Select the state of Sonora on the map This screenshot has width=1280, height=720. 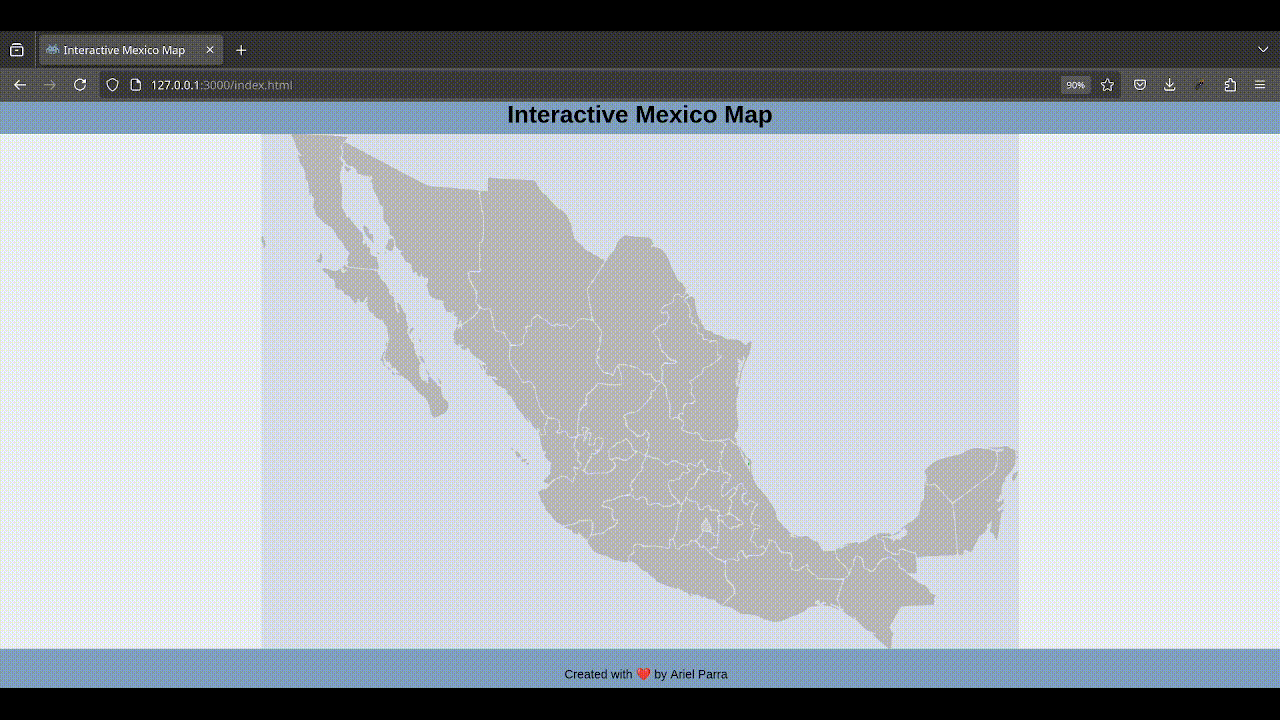pos(430,240)
